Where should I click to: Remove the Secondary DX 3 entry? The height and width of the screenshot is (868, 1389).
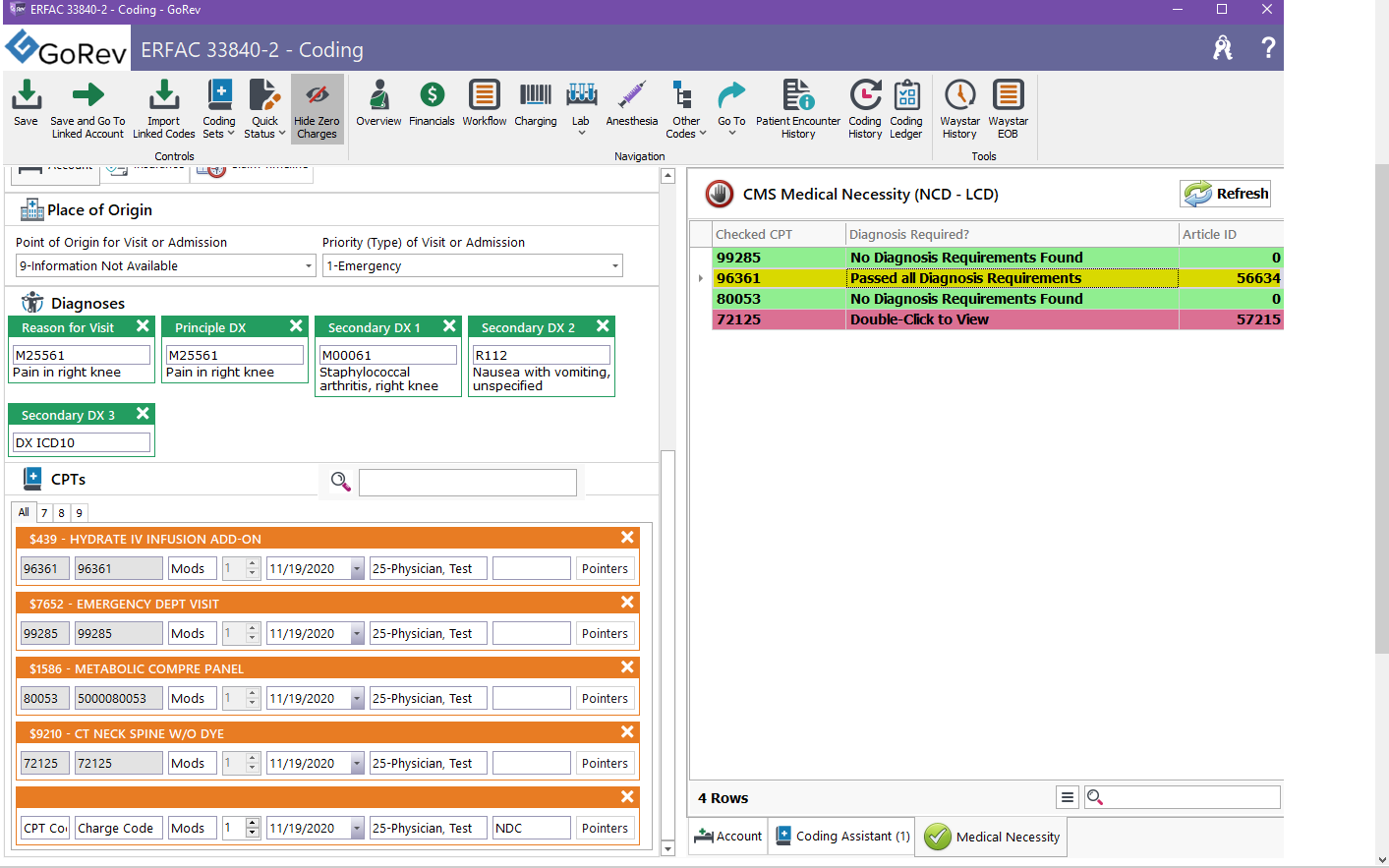pos(143,414)
